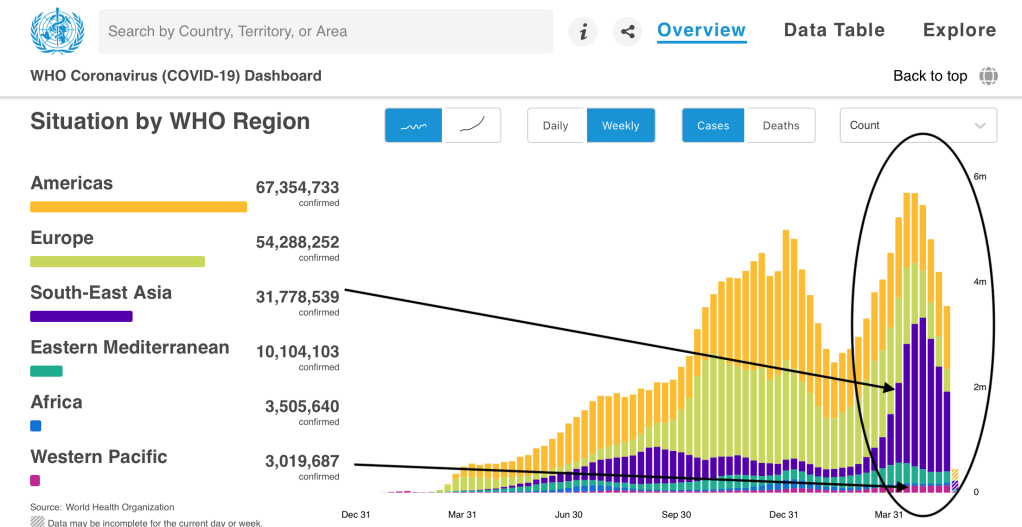
Task: Toggle the chart to show Cases
Action: click(713, 126)
